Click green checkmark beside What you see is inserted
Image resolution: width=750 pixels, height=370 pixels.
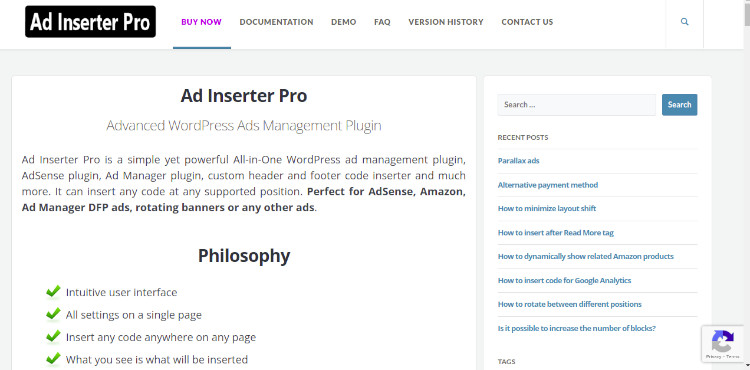coord(53,358)
